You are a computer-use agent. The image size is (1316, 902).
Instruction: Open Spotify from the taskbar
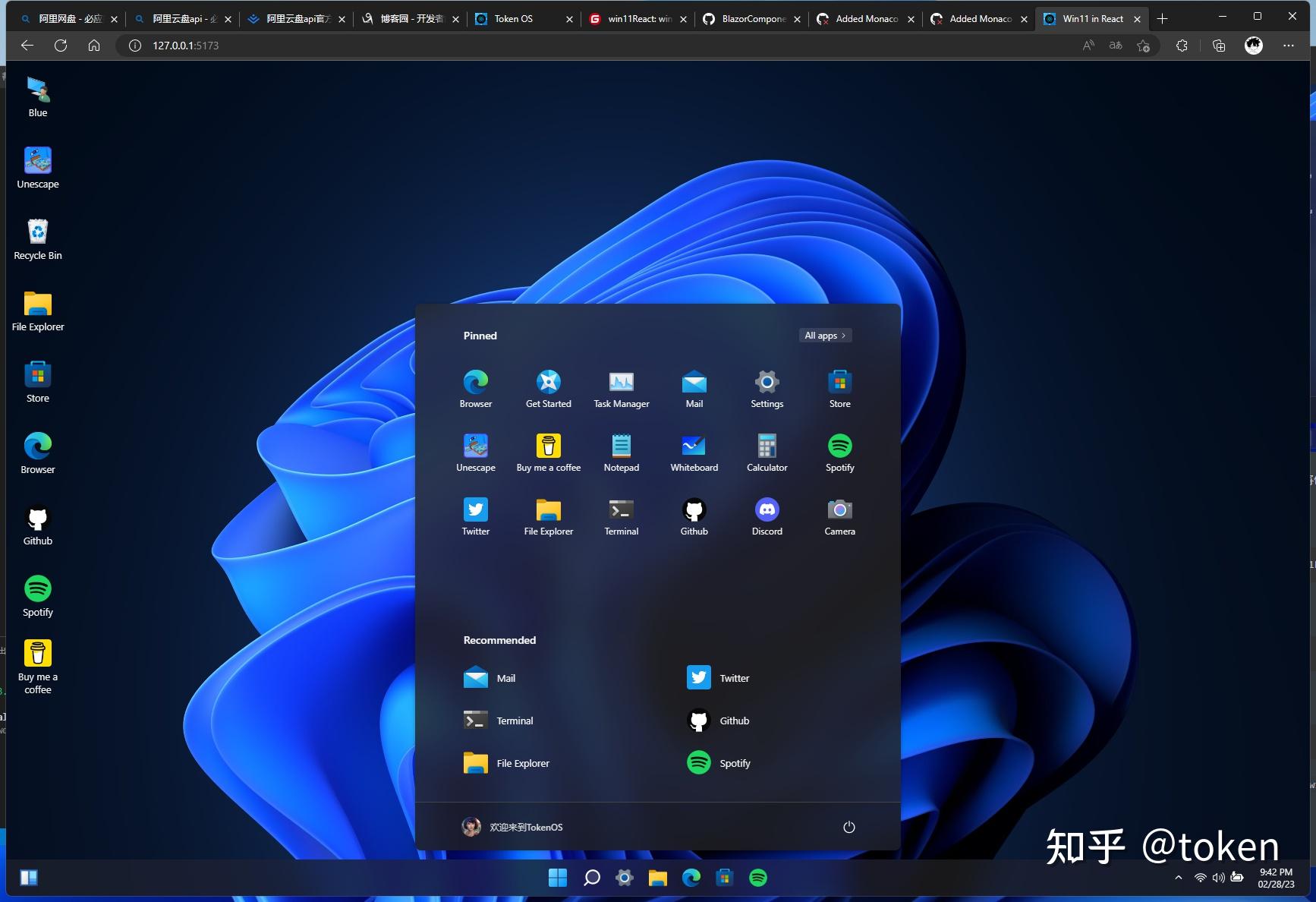point(758,878)
